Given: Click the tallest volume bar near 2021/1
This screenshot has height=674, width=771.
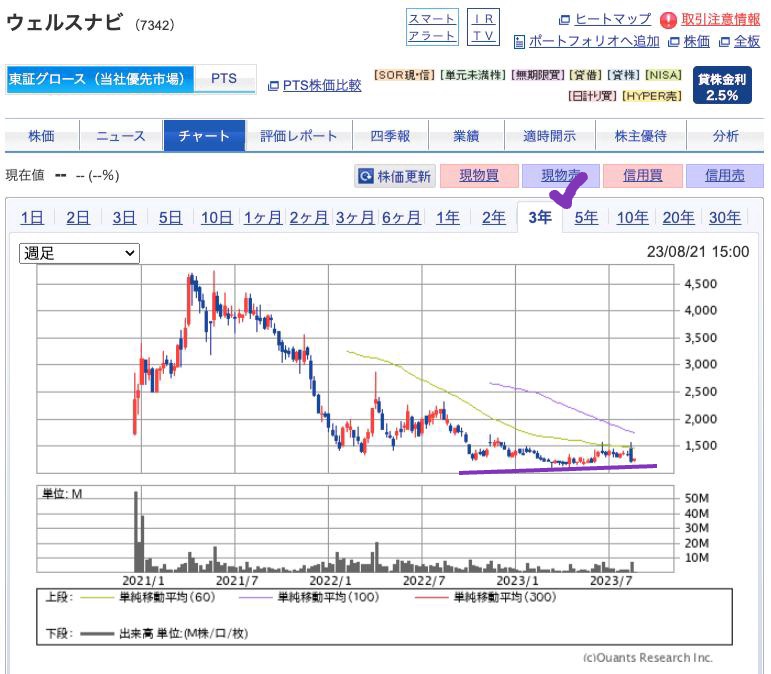Looking at the screenshot, I should tap(136, 531).
